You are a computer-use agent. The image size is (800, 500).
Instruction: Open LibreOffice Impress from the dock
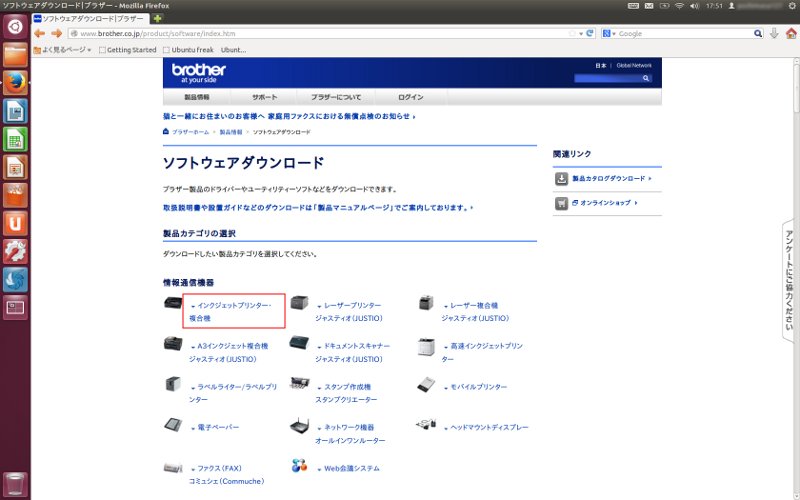point(15,167)
